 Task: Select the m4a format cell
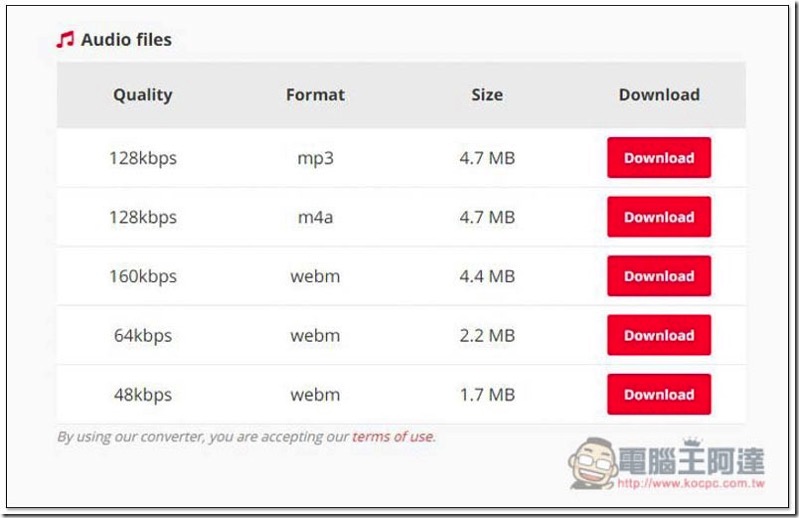pos(315,217)
